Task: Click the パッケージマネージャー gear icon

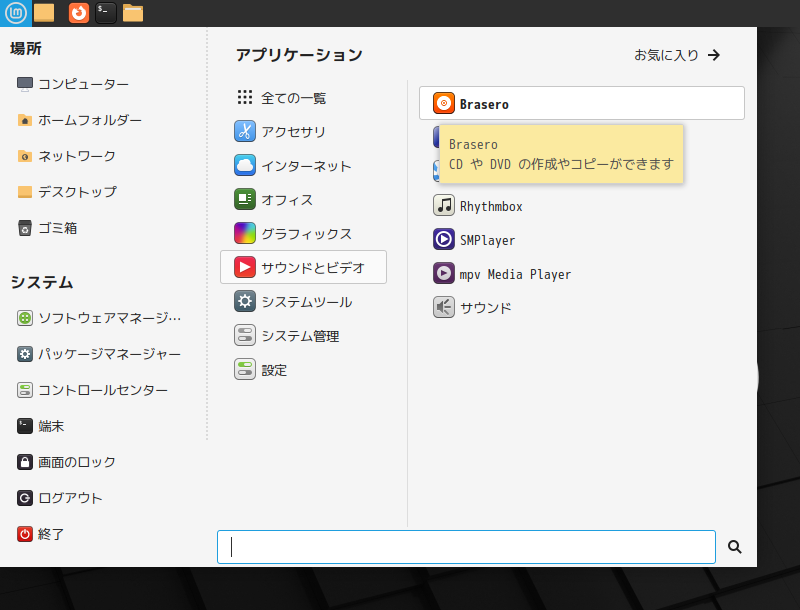Action: coord(24,354)
